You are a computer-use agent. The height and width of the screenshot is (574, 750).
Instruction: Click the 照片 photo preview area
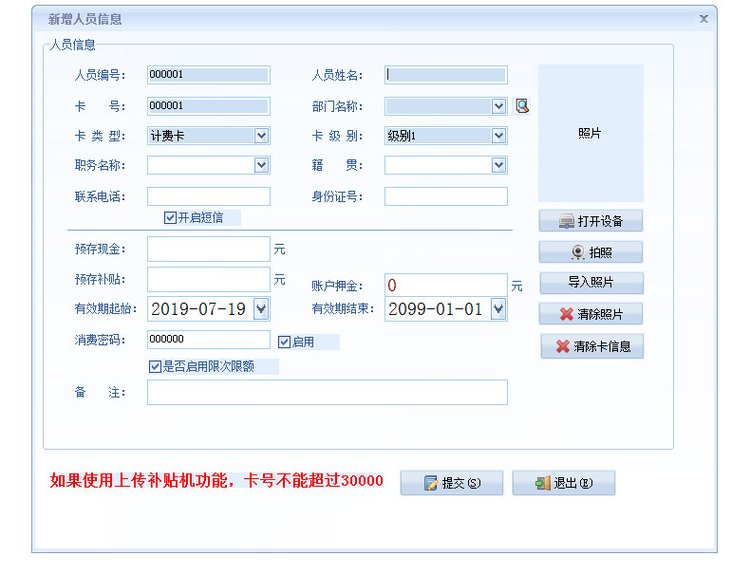[x=590, y=134]
